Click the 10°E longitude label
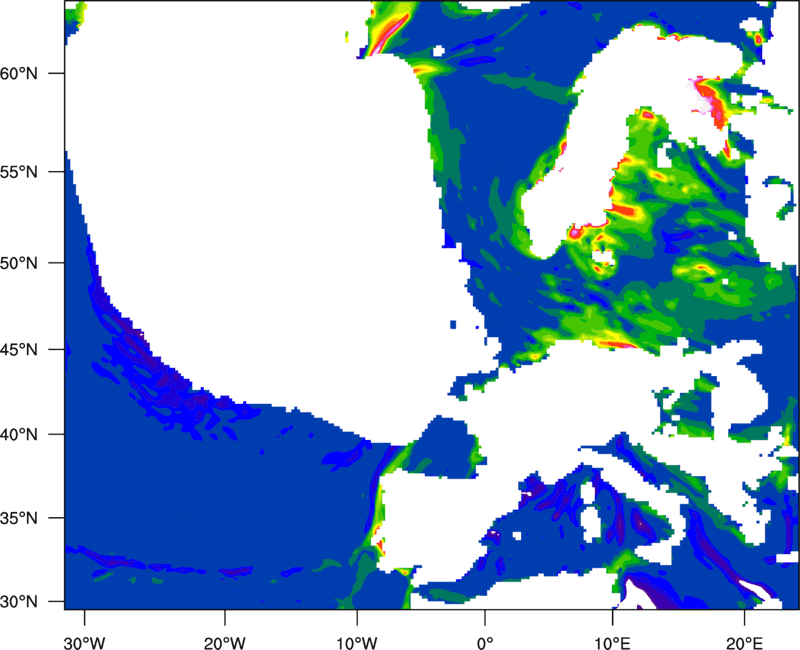Image resolution: width=800 pixels, height=650 pixels. (x=613, y=643)
